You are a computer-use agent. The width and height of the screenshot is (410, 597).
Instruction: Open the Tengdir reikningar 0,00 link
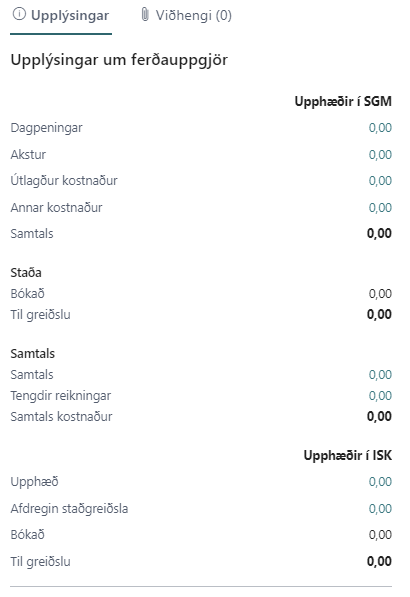tap(380, 396)
